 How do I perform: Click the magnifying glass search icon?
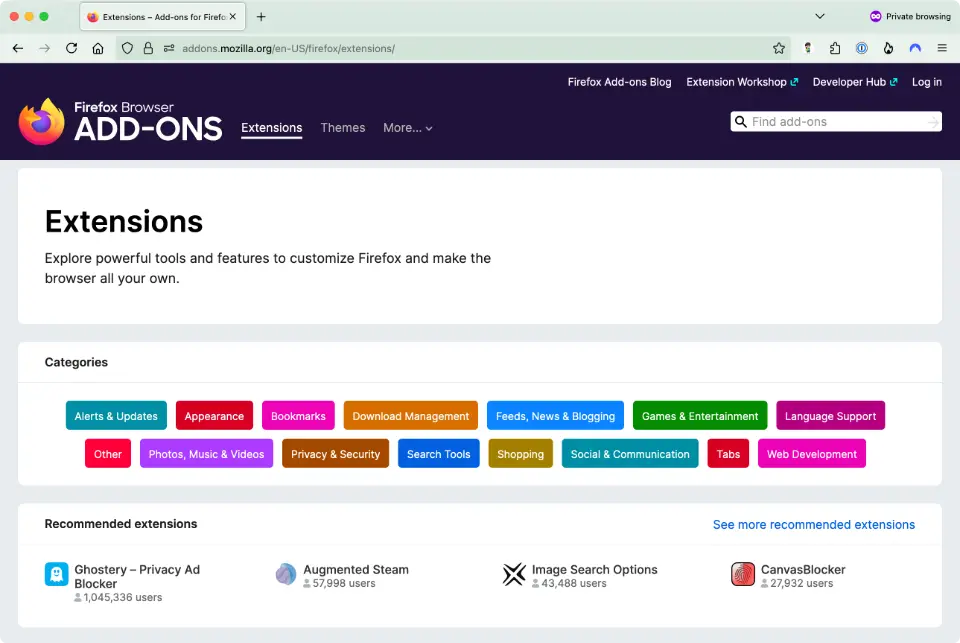pyautogui.click(x=740, y=121)
